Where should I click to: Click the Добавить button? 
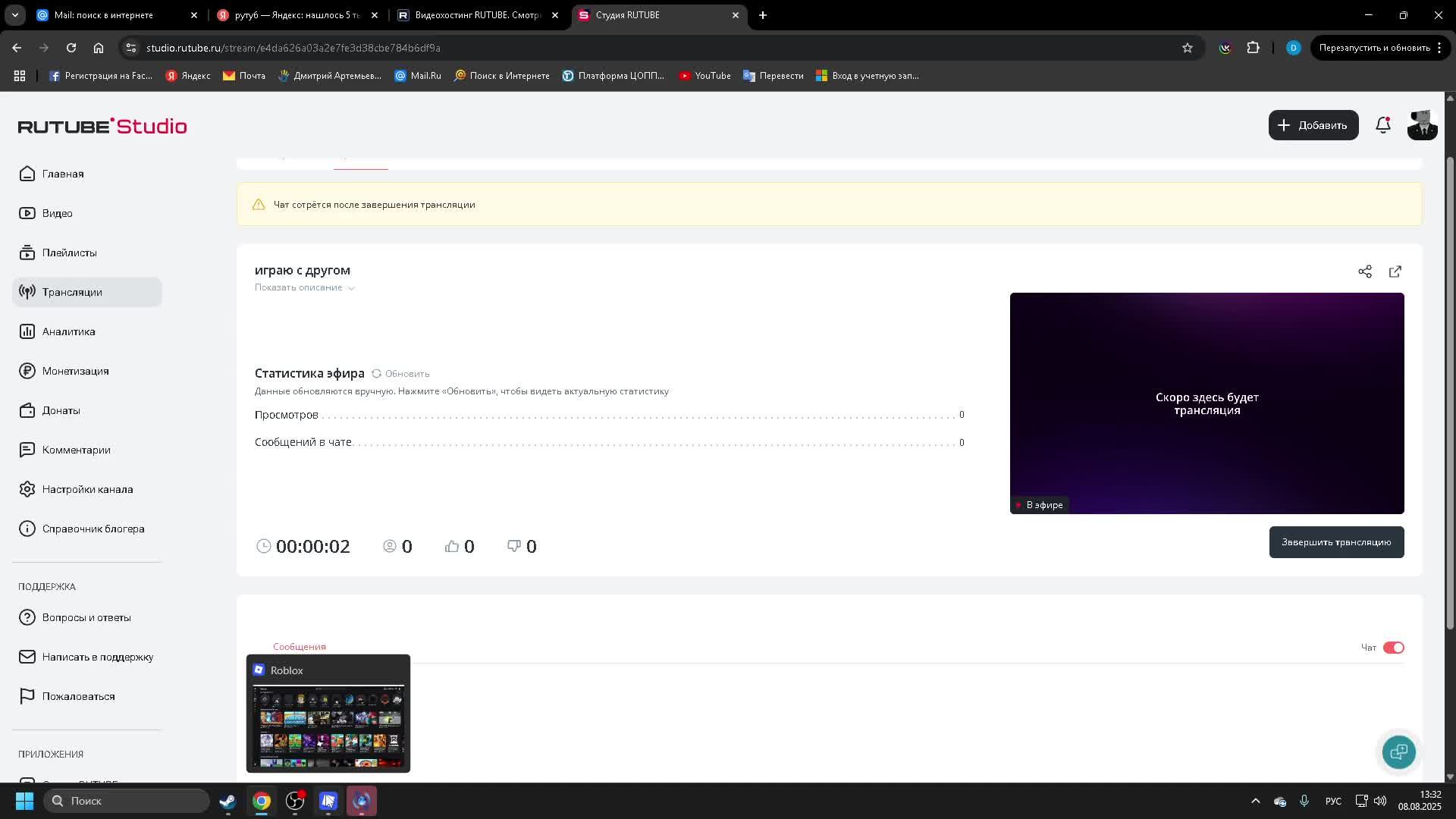coord(1313,125)
